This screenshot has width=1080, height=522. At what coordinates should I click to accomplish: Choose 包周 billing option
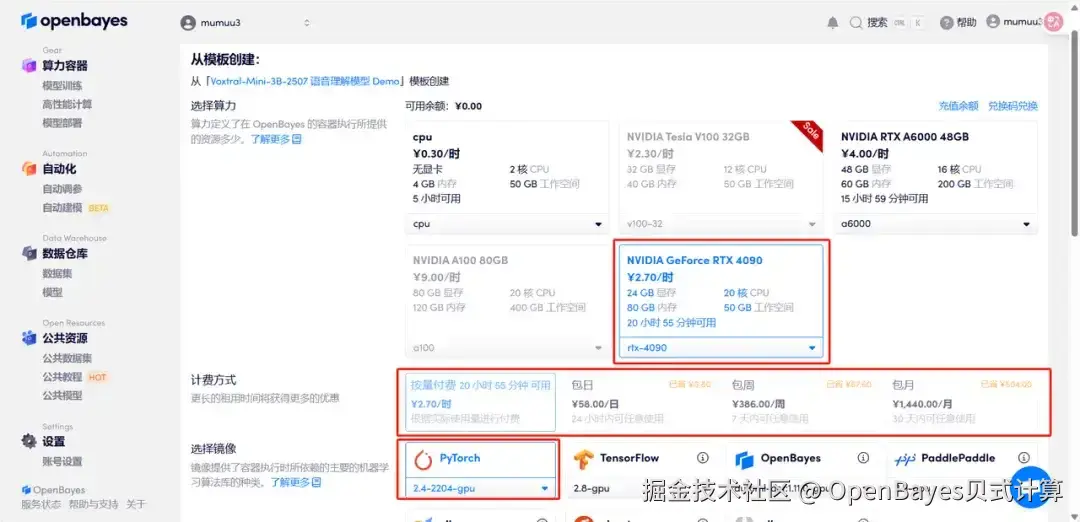(801, 403)
